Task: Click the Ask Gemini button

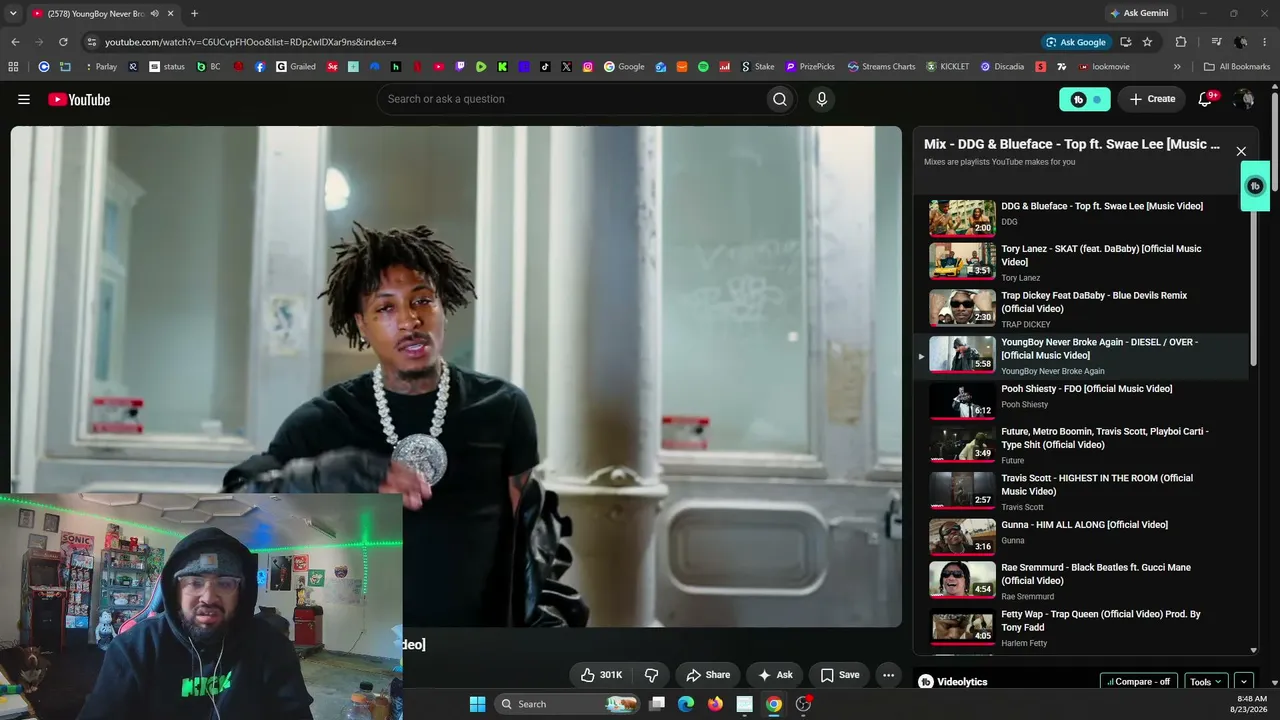Action: click(1139, 13)
